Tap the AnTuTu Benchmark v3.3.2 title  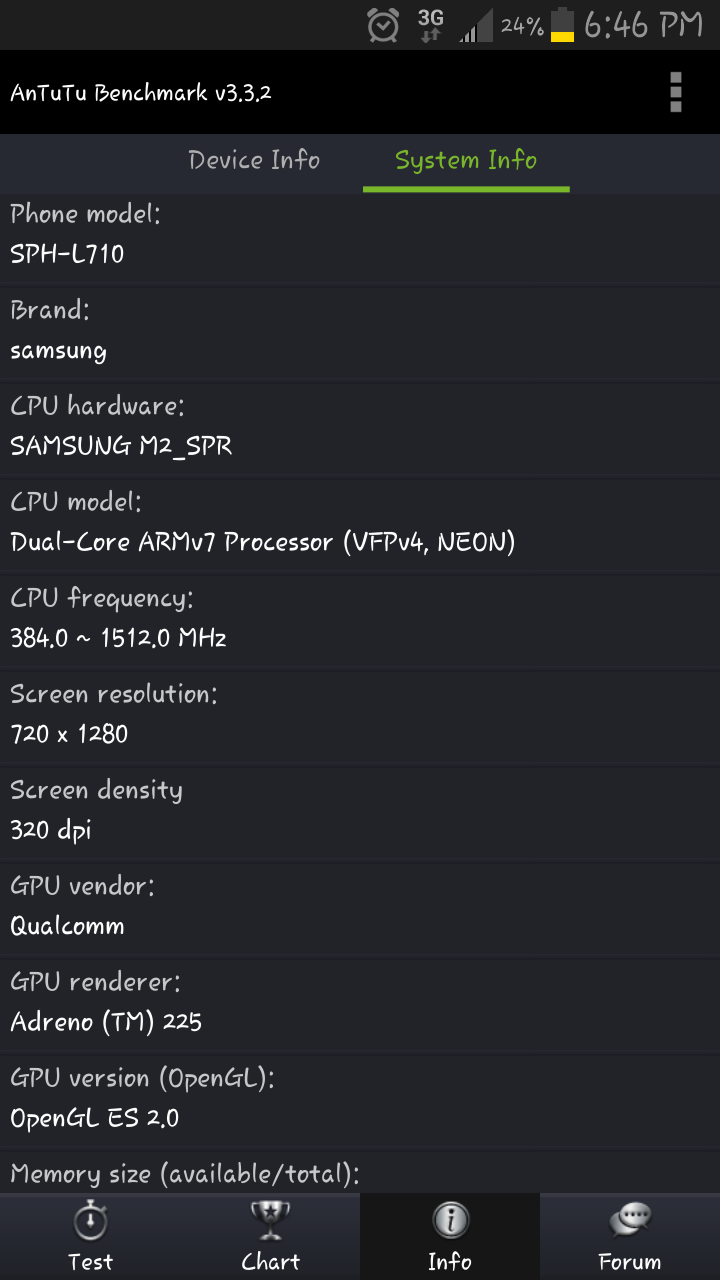[x=141, y=93]
